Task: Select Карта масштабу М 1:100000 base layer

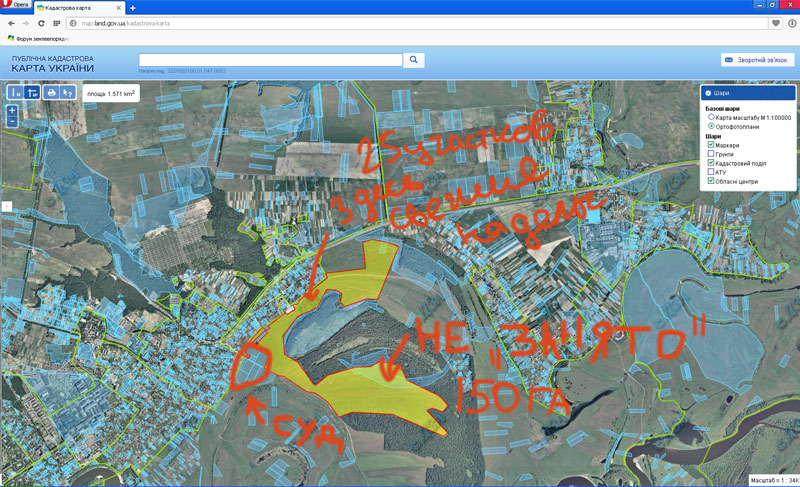Action: click(x=711, y=117)
